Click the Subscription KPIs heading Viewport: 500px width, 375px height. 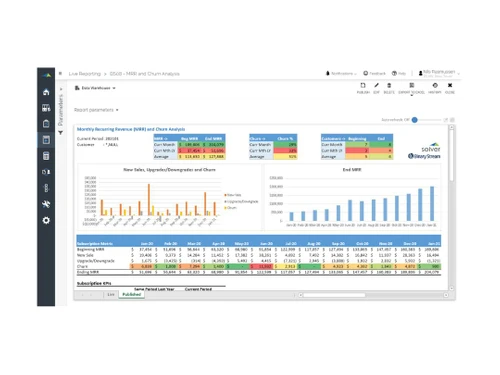(94, 283)
